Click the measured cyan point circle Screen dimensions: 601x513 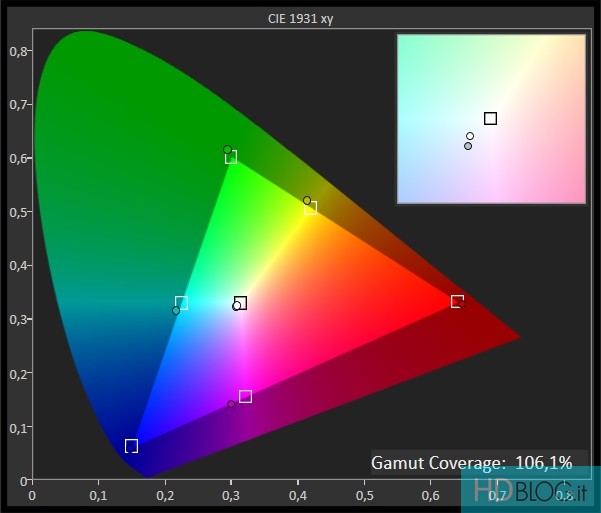pos(176,311)
